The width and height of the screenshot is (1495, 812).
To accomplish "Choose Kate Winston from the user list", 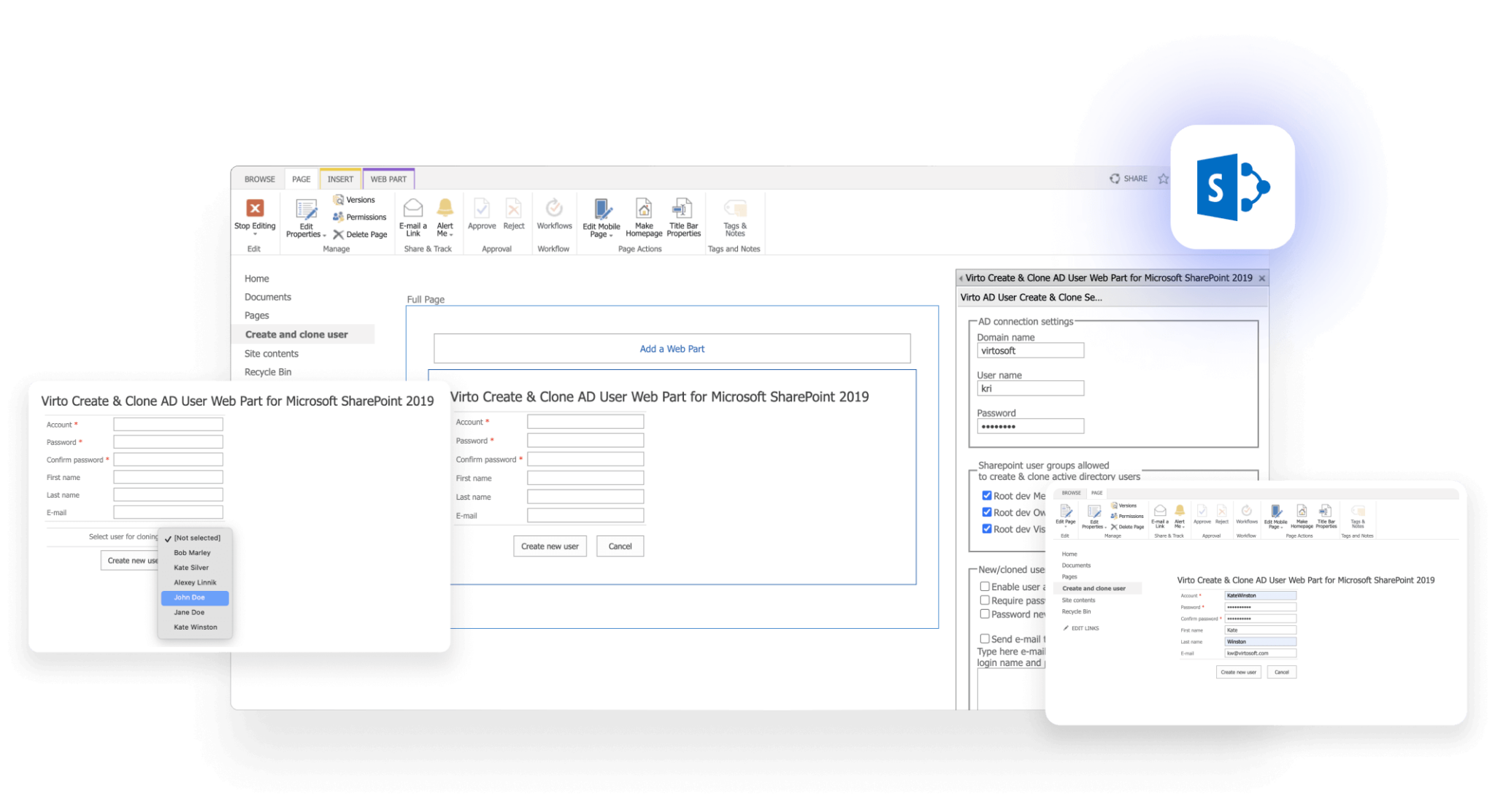I will pyautogui.click(x=196, y=627).
